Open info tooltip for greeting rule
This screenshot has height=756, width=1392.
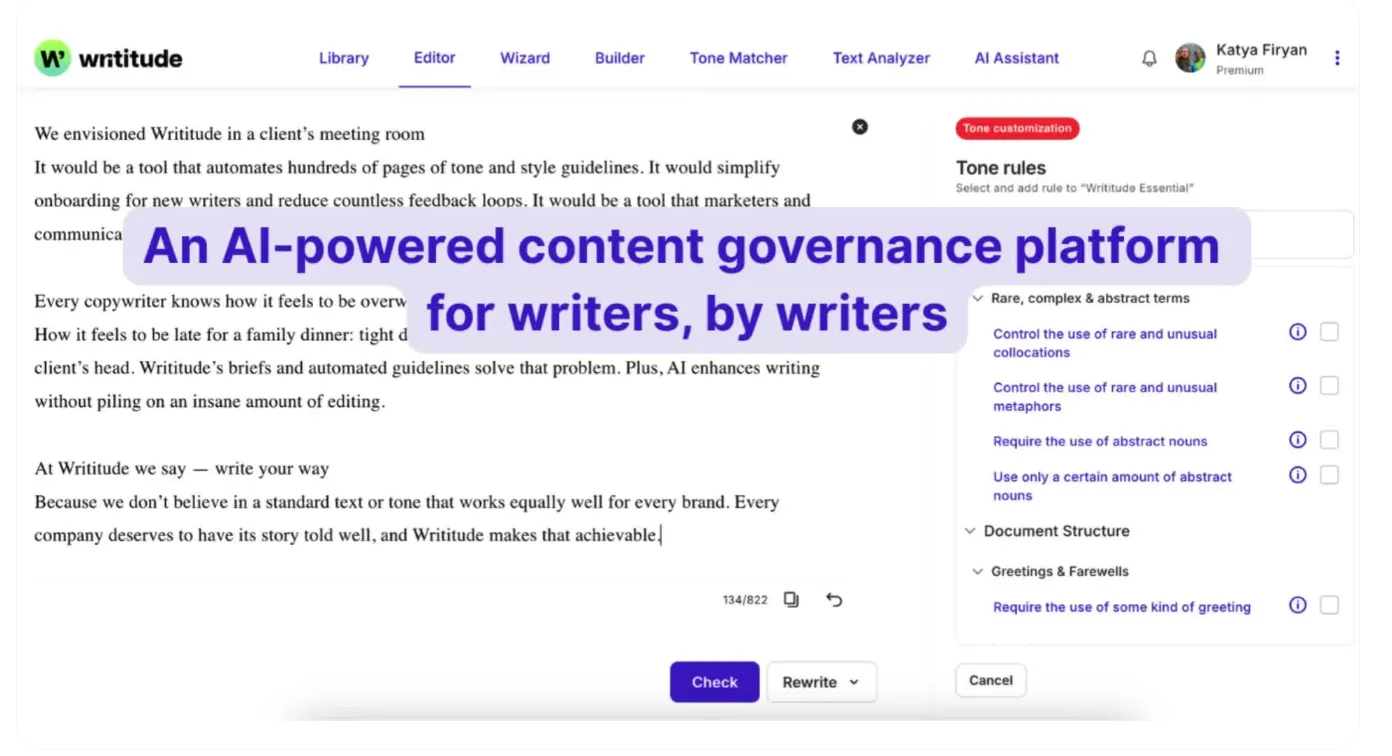click(1297, 605)
